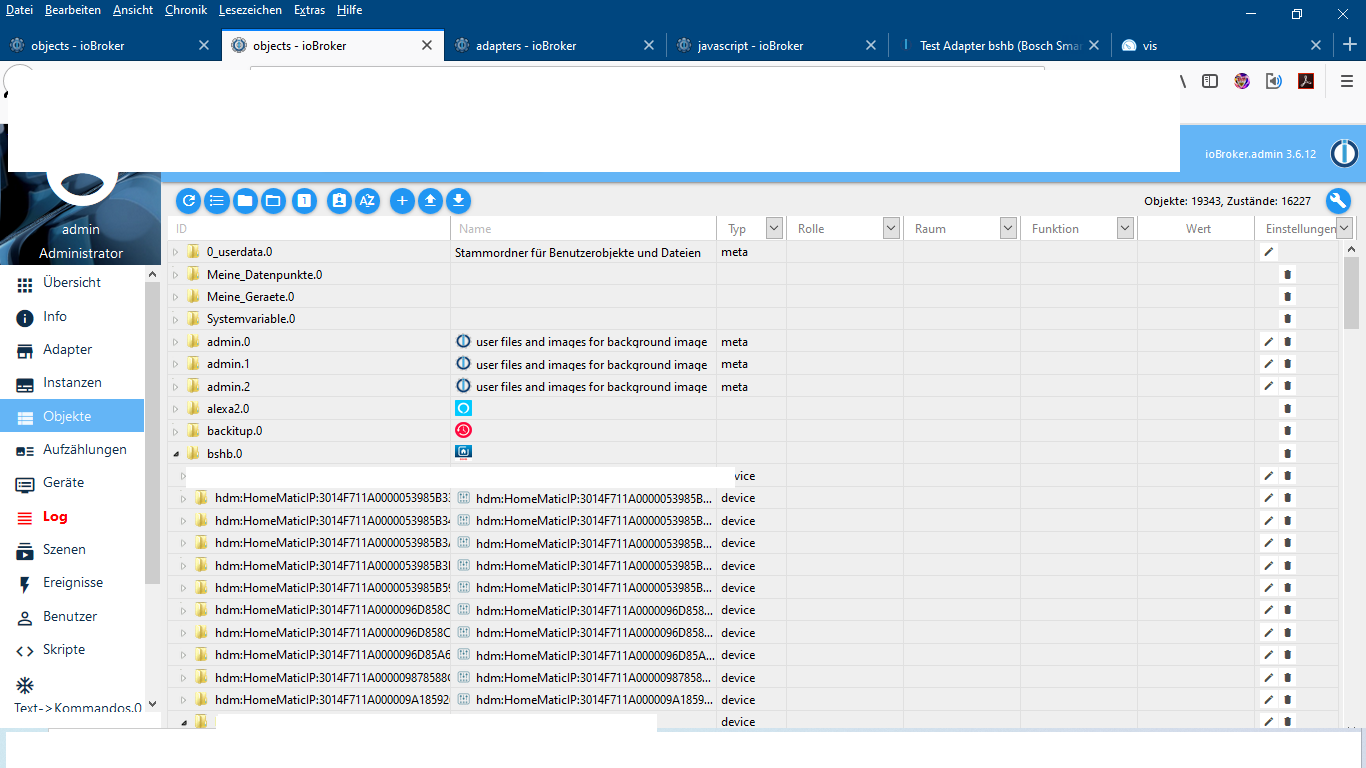
Task: Open the Chronik menu
Action: pos(186,10)
